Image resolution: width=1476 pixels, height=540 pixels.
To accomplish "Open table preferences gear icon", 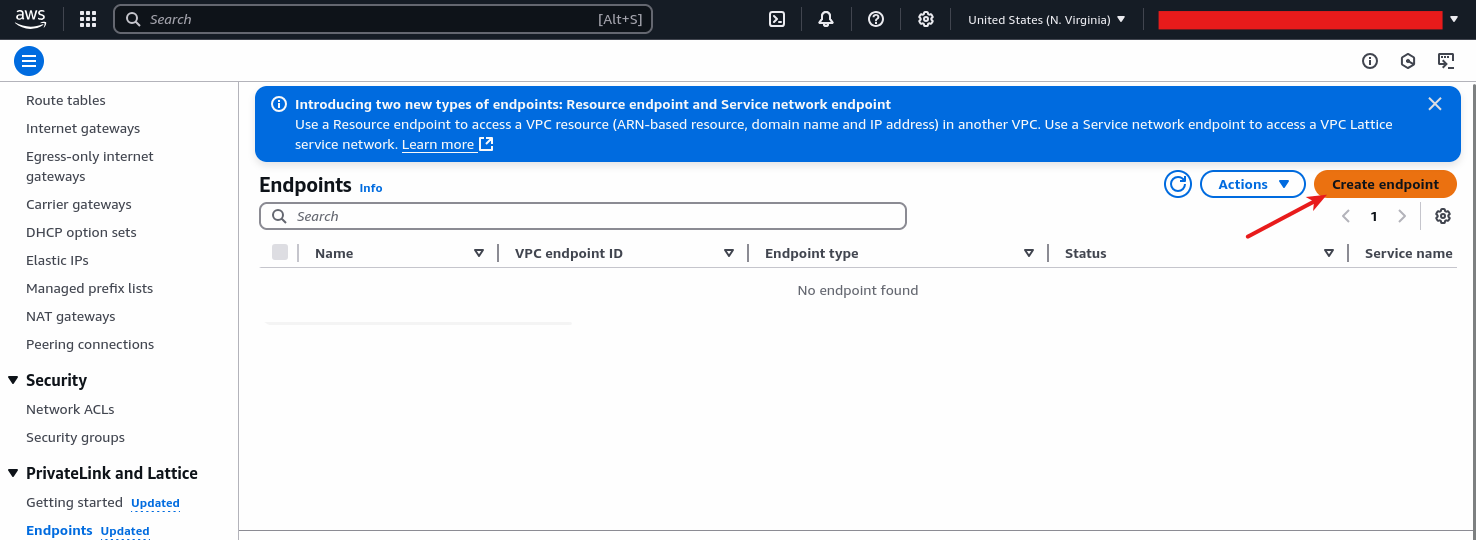I will pyautogui.click(x=1443, y=216).
